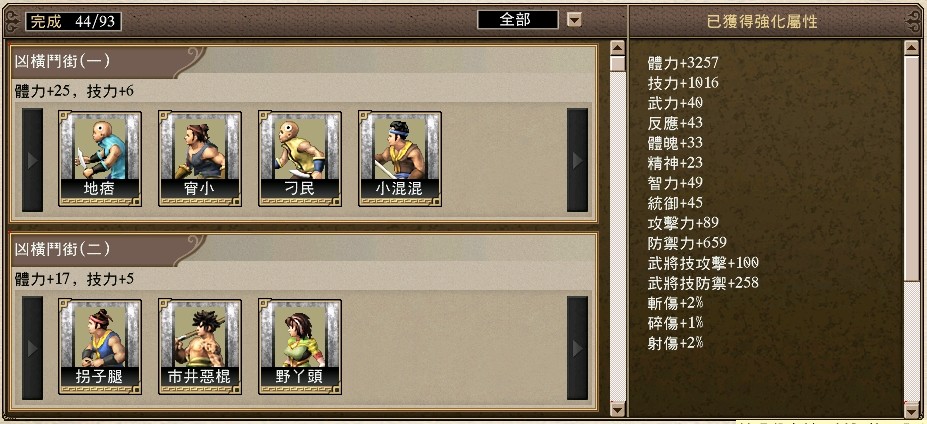Viewport: 927px width, 424px height.
Task: Select the 市井惡棍 character card
Action: 200,347
